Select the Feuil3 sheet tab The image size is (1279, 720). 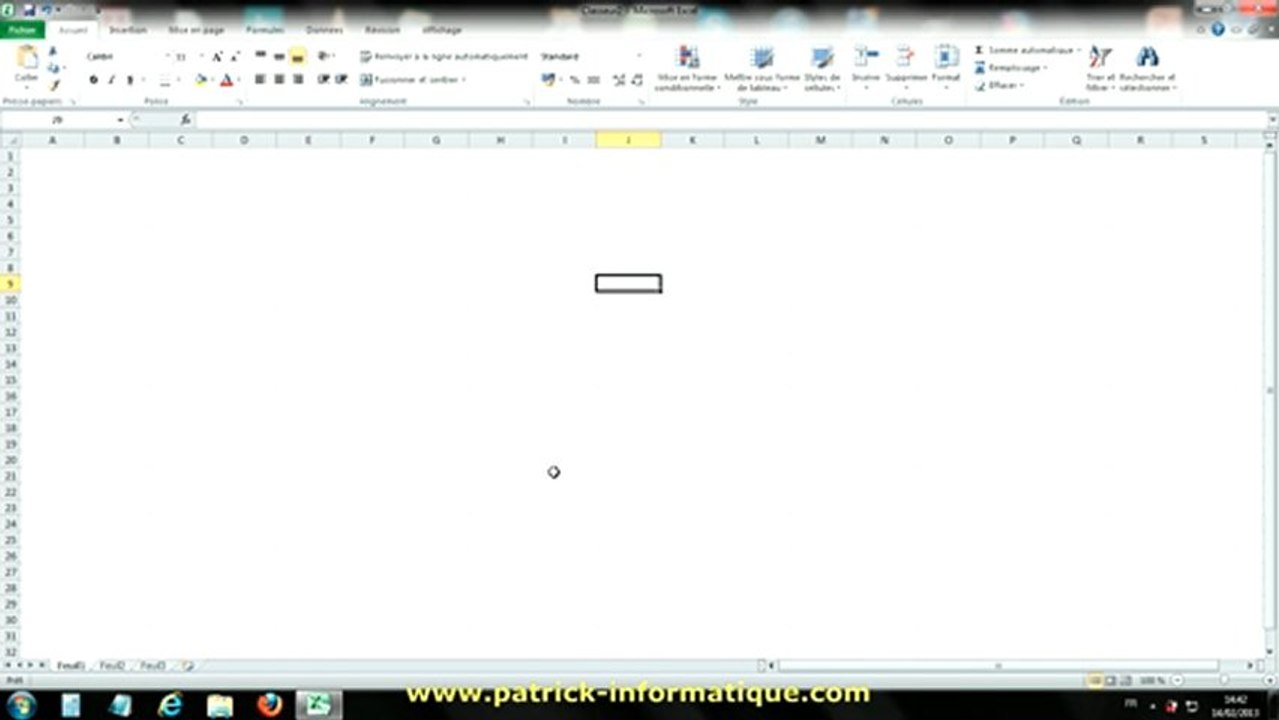152,665
